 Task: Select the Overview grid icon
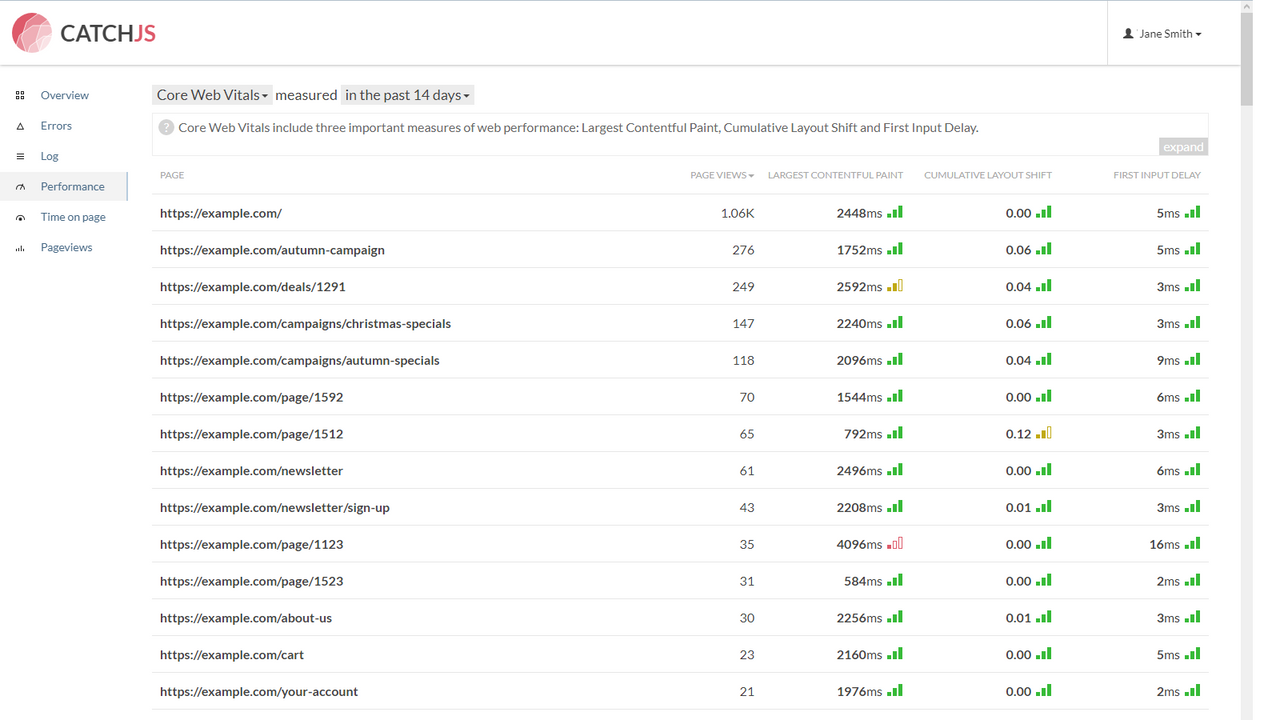tap(20, 94)
